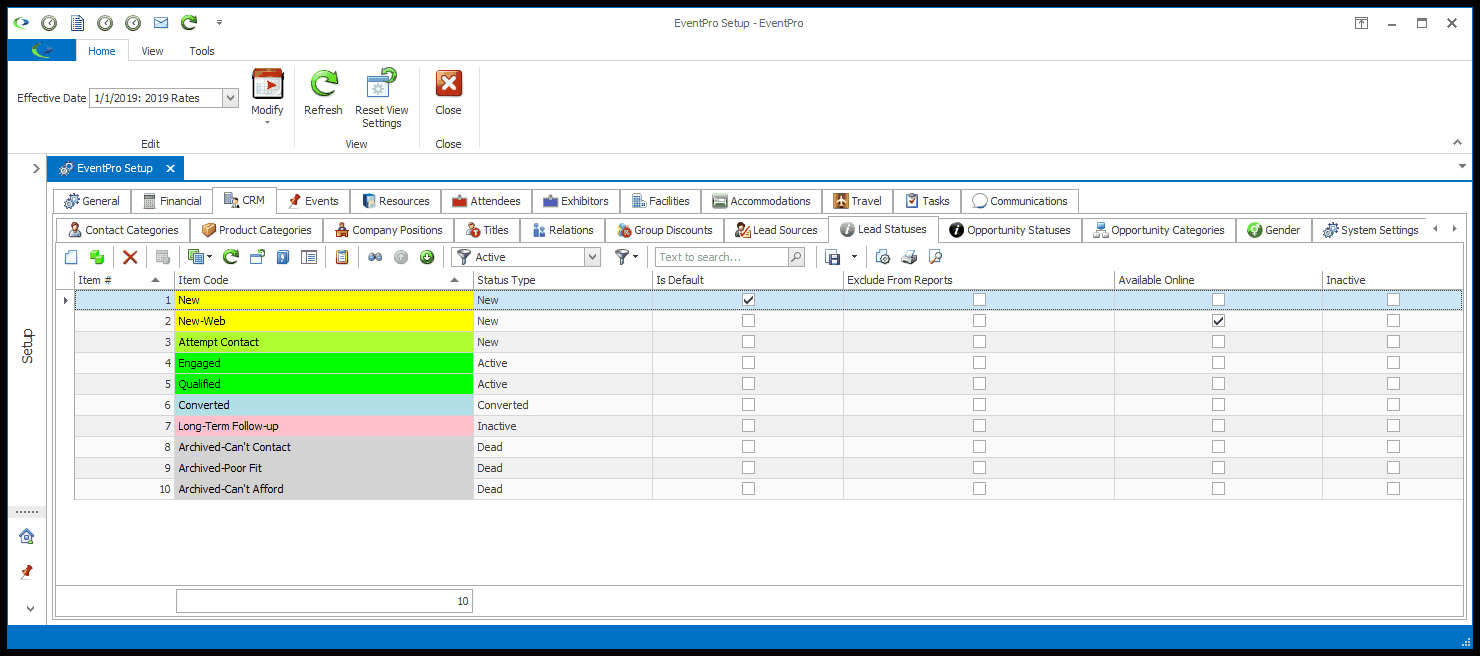This screenshot has height=656, width=1480.
Task: Click the Available Online column header
Action: tap(1218, 280)
